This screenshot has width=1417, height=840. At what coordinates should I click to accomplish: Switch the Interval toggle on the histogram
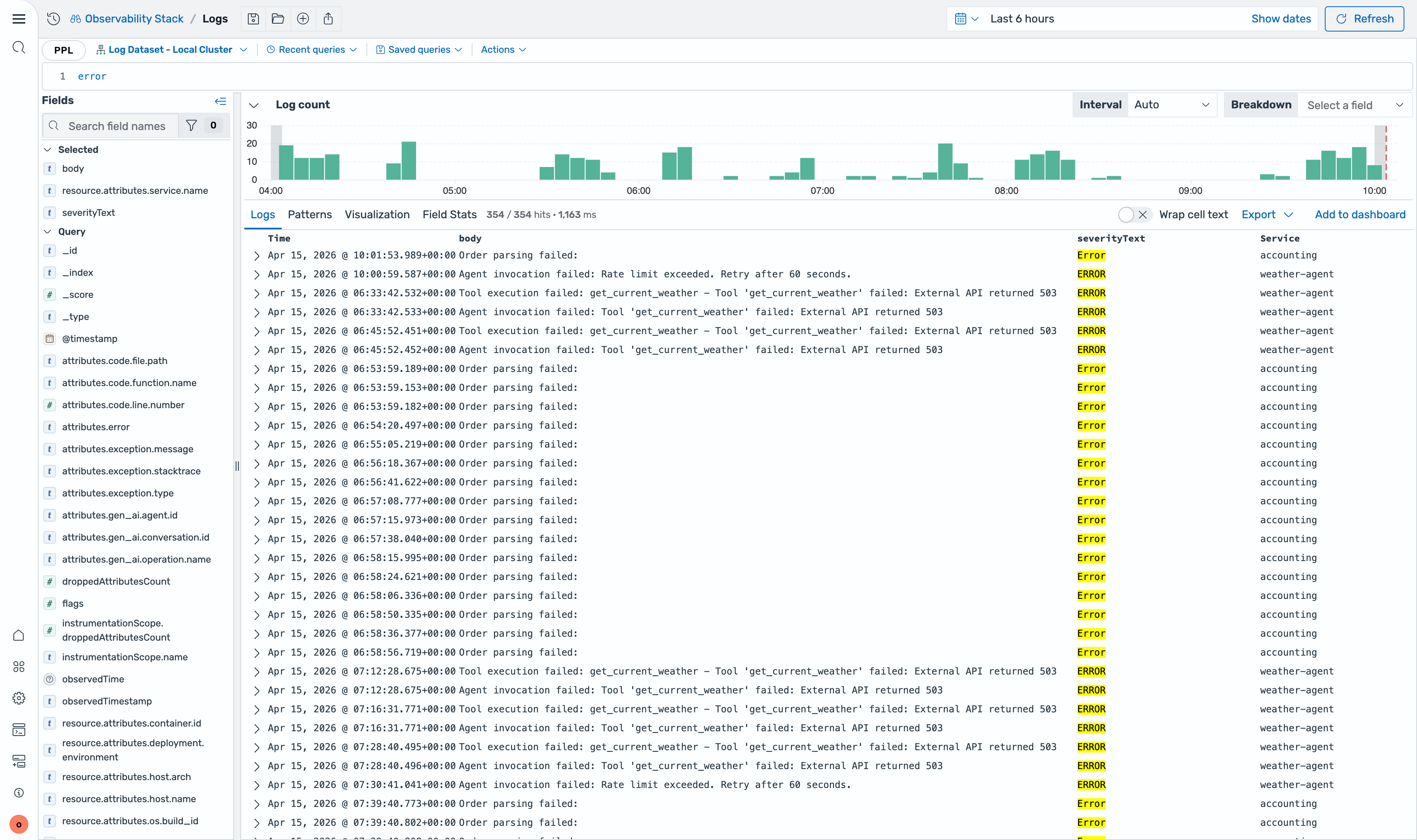point(1100,105)
